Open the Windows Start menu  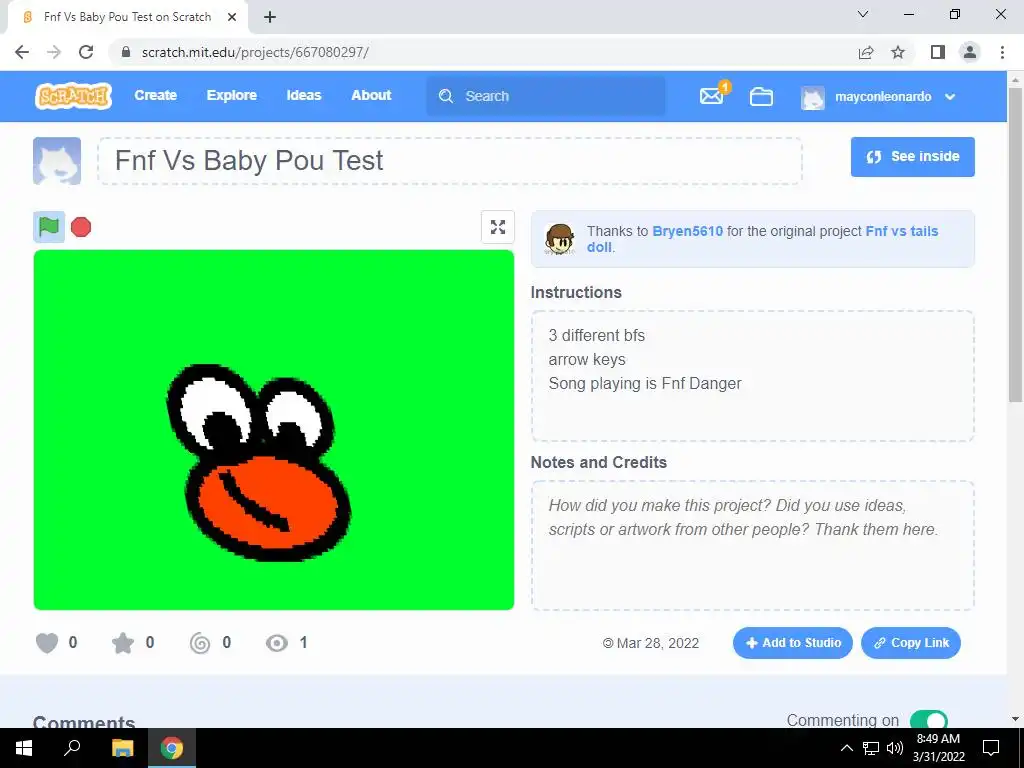(24, 748)
